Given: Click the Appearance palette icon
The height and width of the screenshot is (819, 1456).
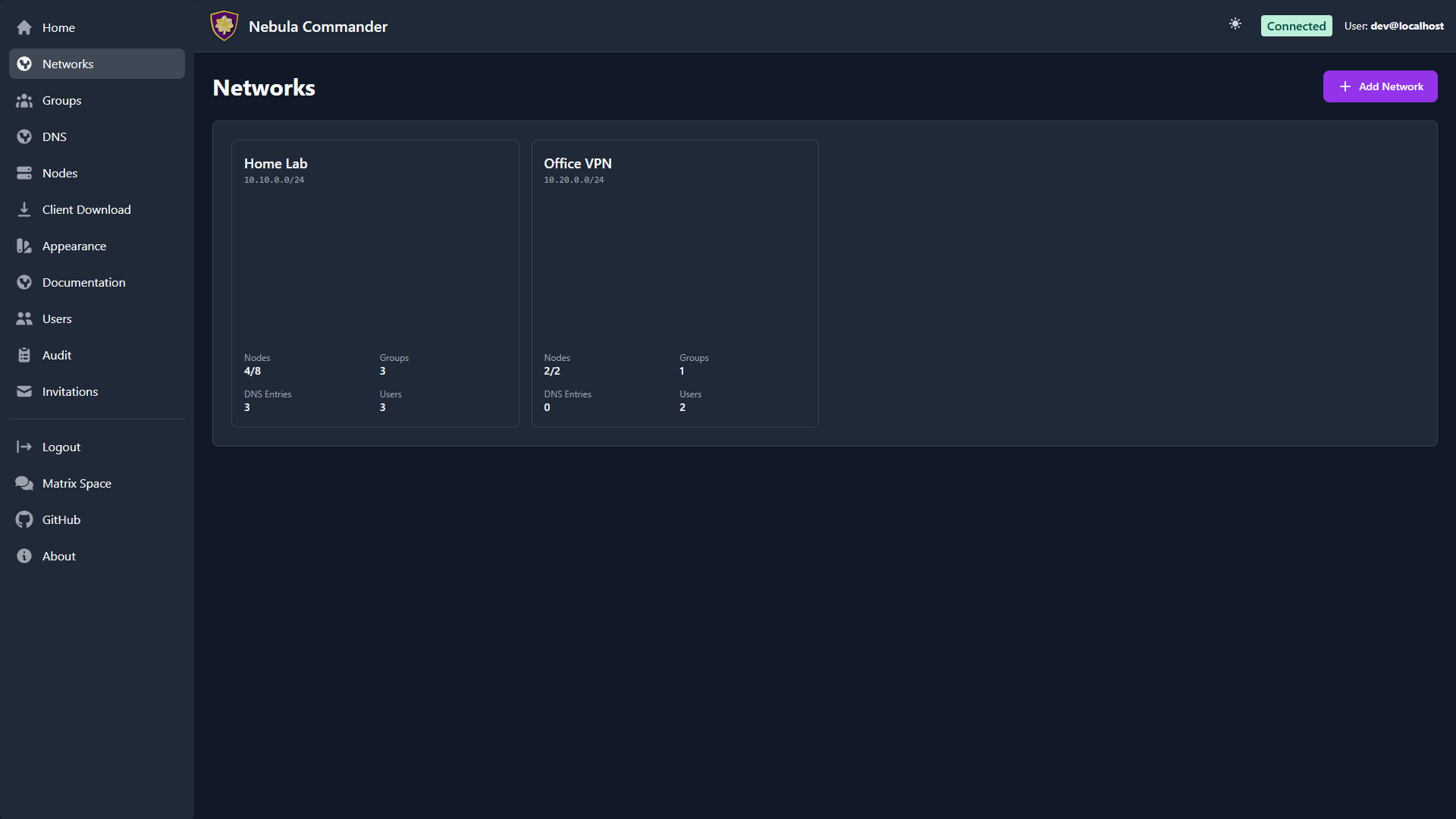Looking at the screenshot, I should [24, 246].
